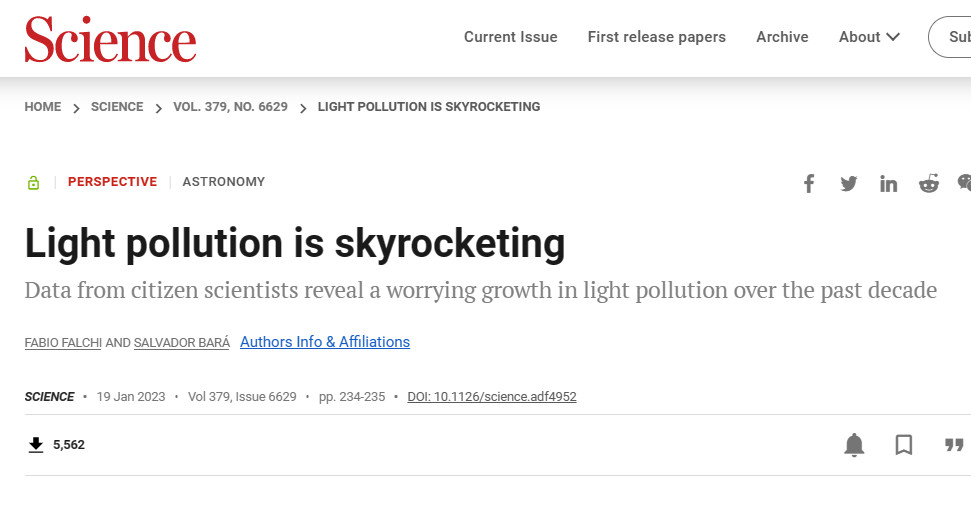Bookmark this article
Image resolution: width=971 pixels, height=509 pixels.
point(904,445)
